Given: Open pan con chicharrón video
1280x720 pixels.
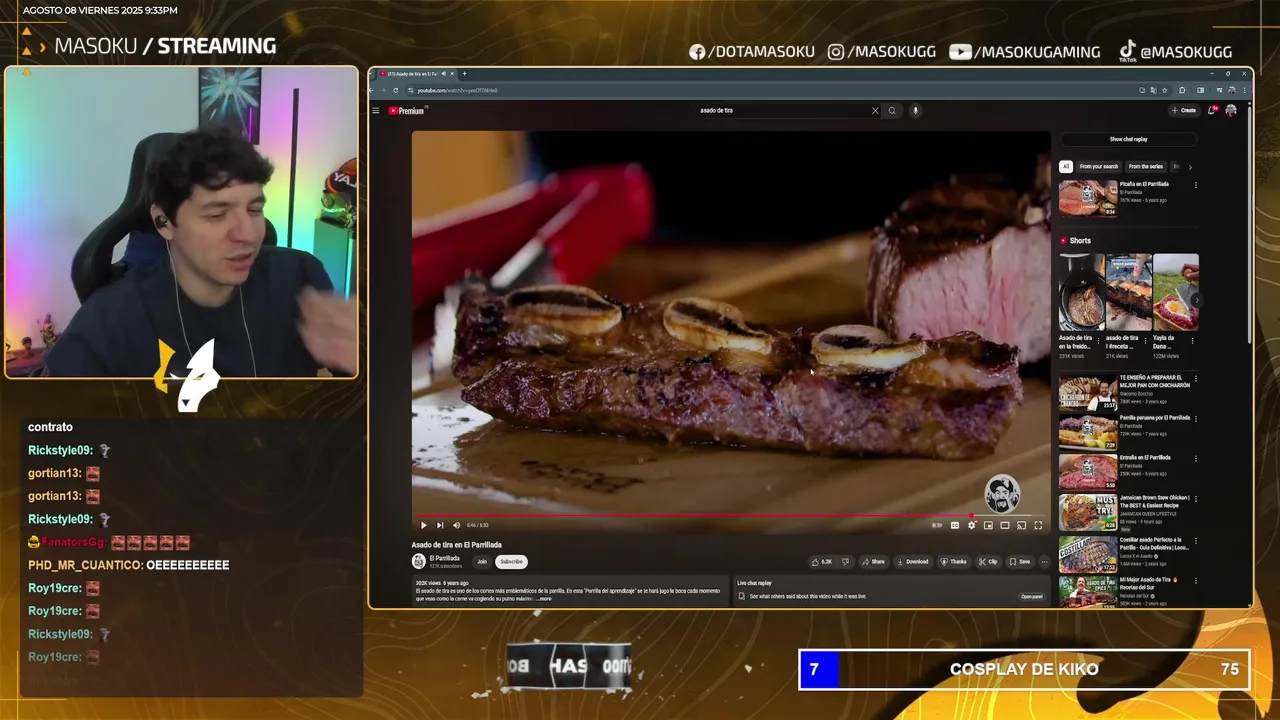Looking at the screenshot, I should click(x=1088, y=393).
